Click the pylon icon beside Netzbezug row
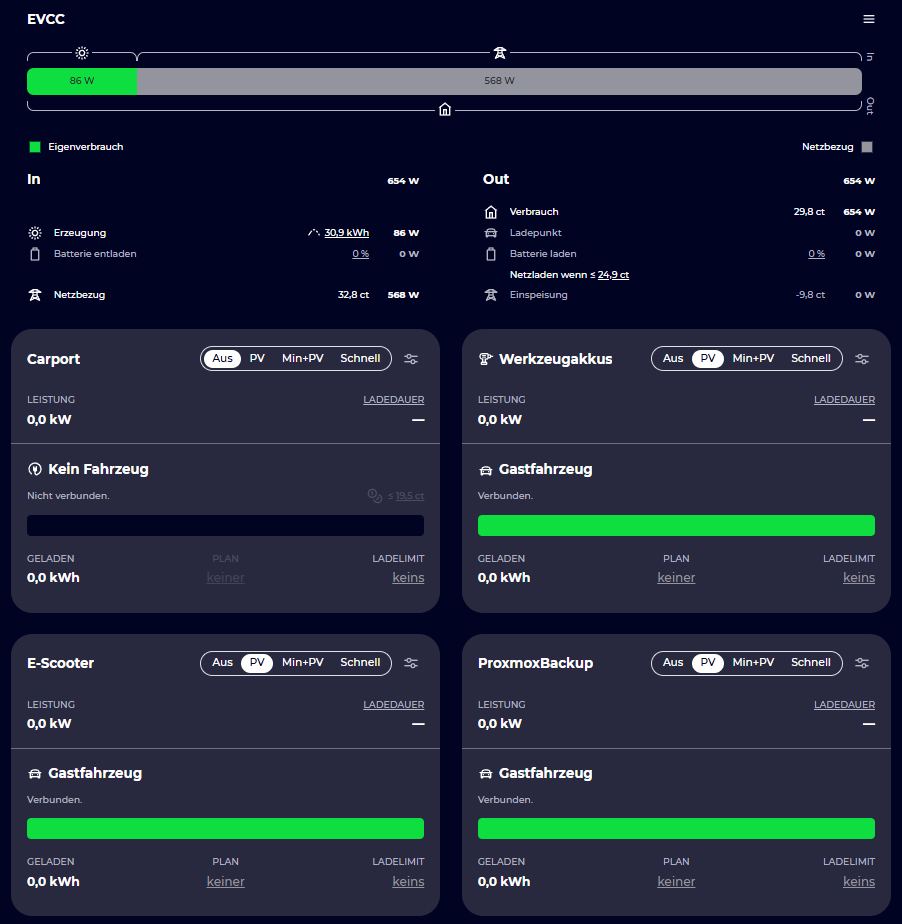The image size is (902, 924). (x=35, y=295)
